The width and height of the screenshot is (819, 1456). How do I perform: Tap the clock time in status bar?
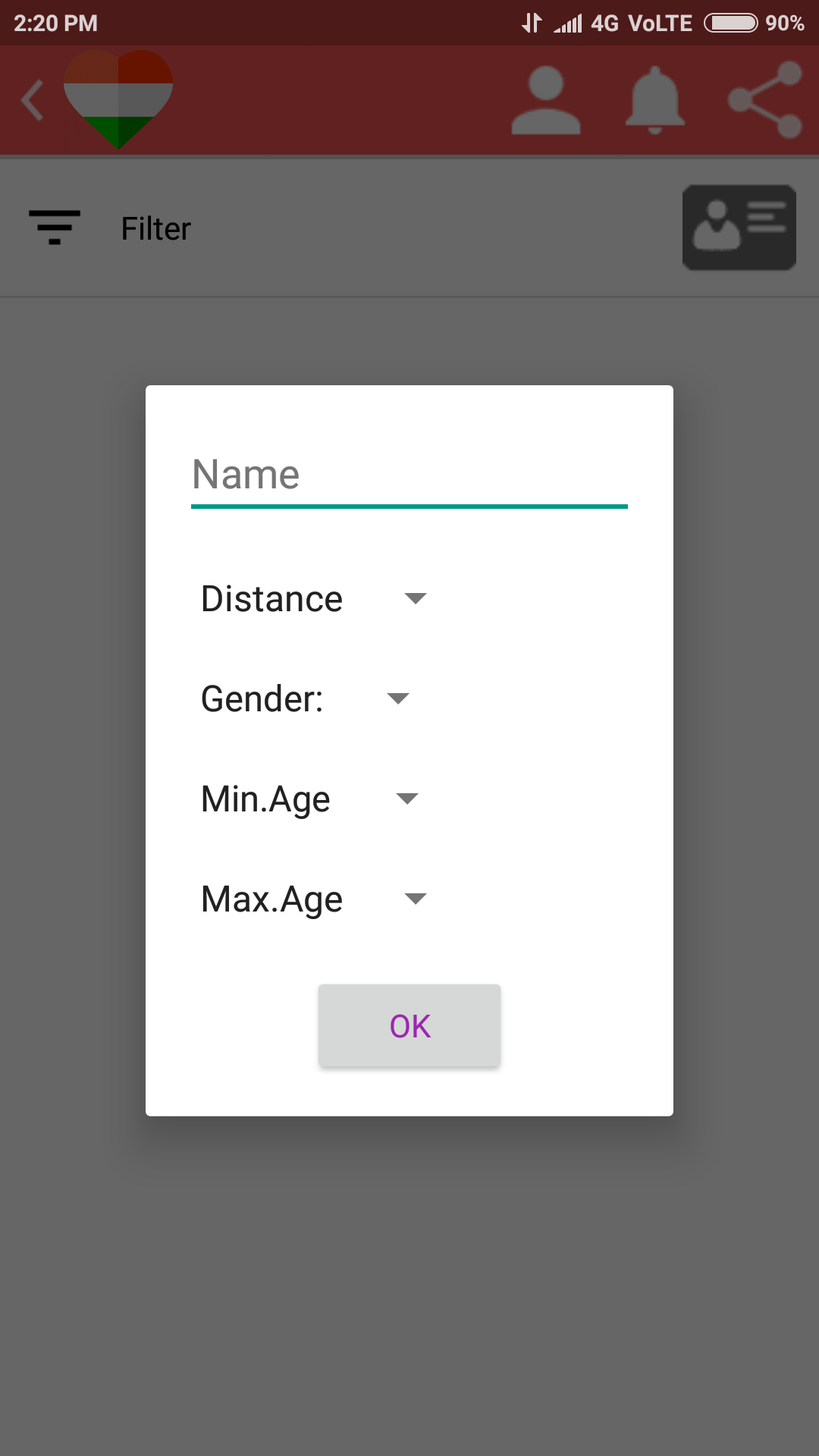[56, 24]
